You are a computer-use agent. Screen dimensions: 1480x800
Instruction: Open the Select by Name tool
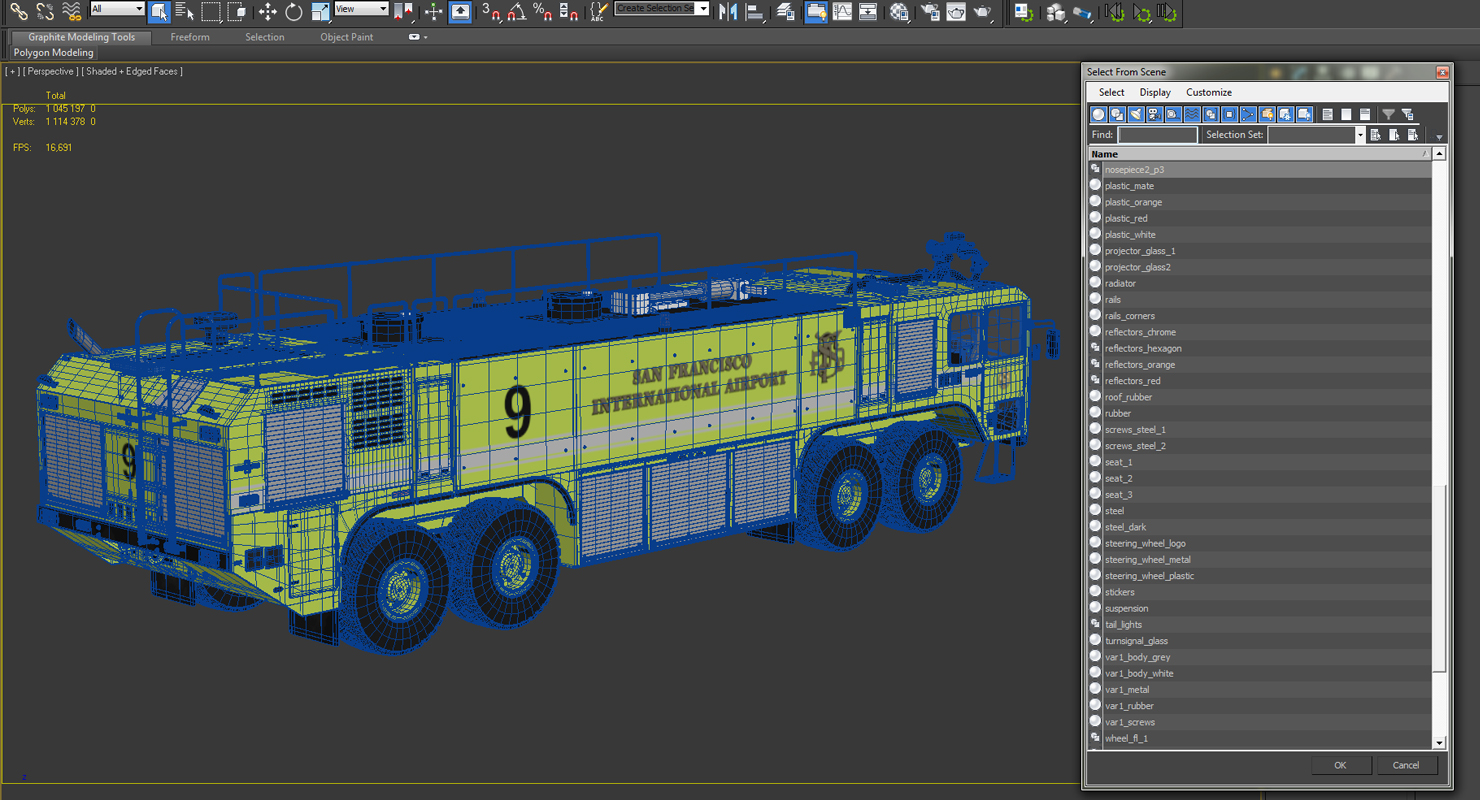[185, 12]
